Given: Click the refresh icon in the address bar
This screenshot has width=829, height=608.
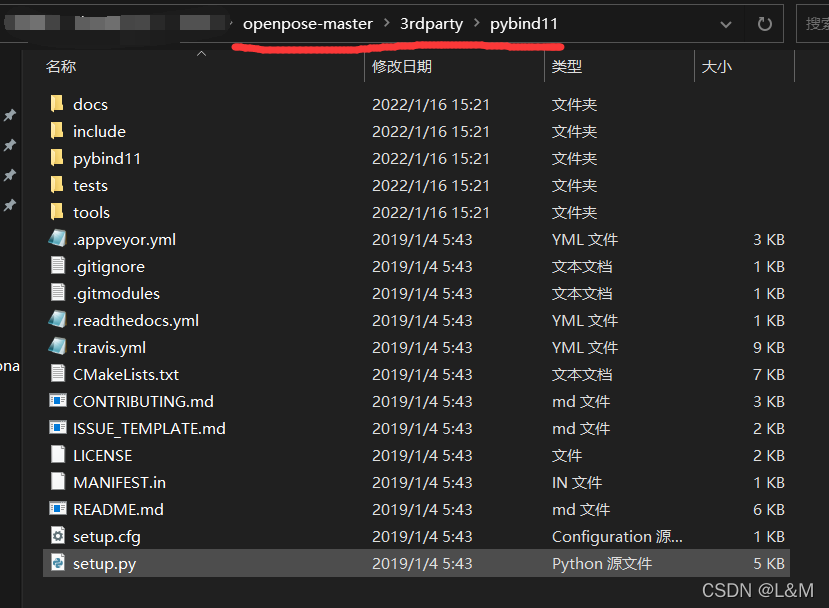Looking at the screenshot, I should [x=765, y=23].
